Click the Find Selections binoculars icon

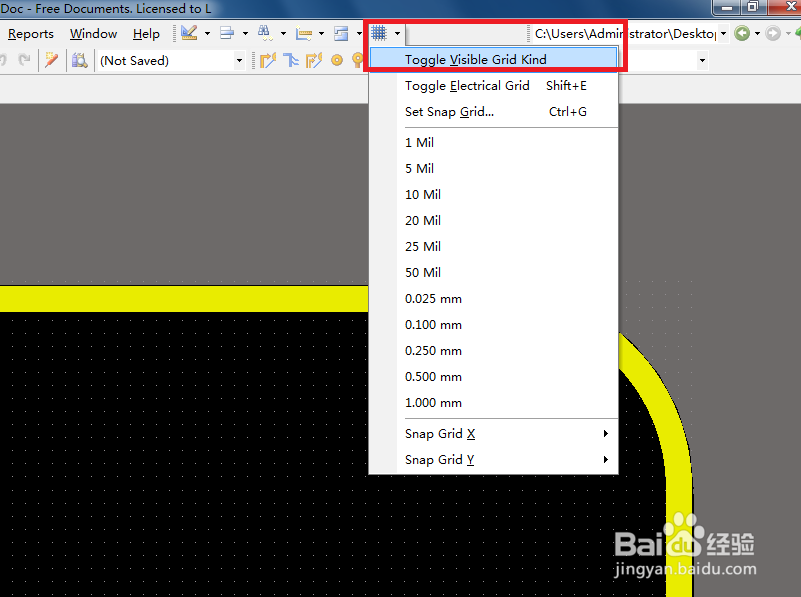[265, 33]
